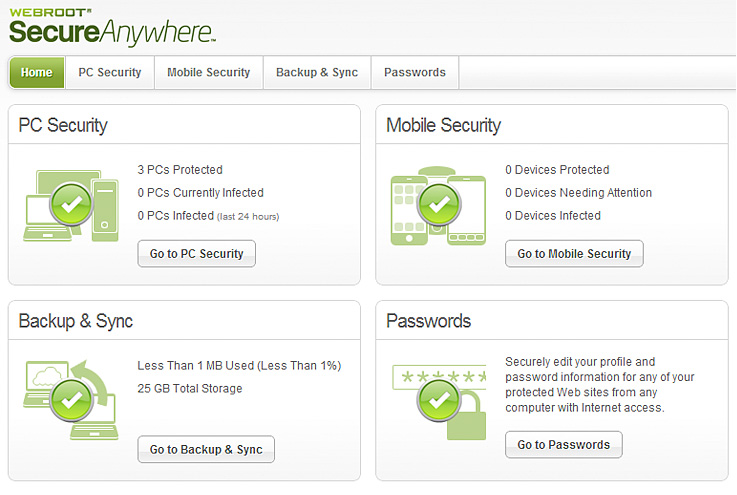Click the PC Security computers icon
This screenshot has width=737, height=495.
70,206
